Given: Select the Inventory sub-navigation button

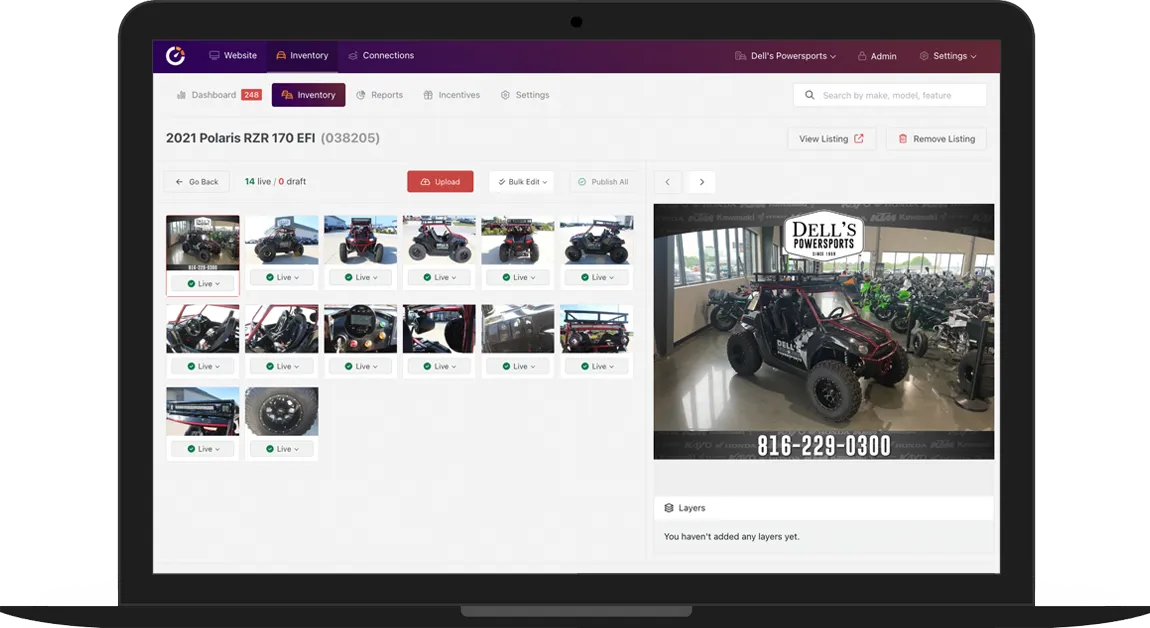Looking at the screenshot, I should click(308, 95).
